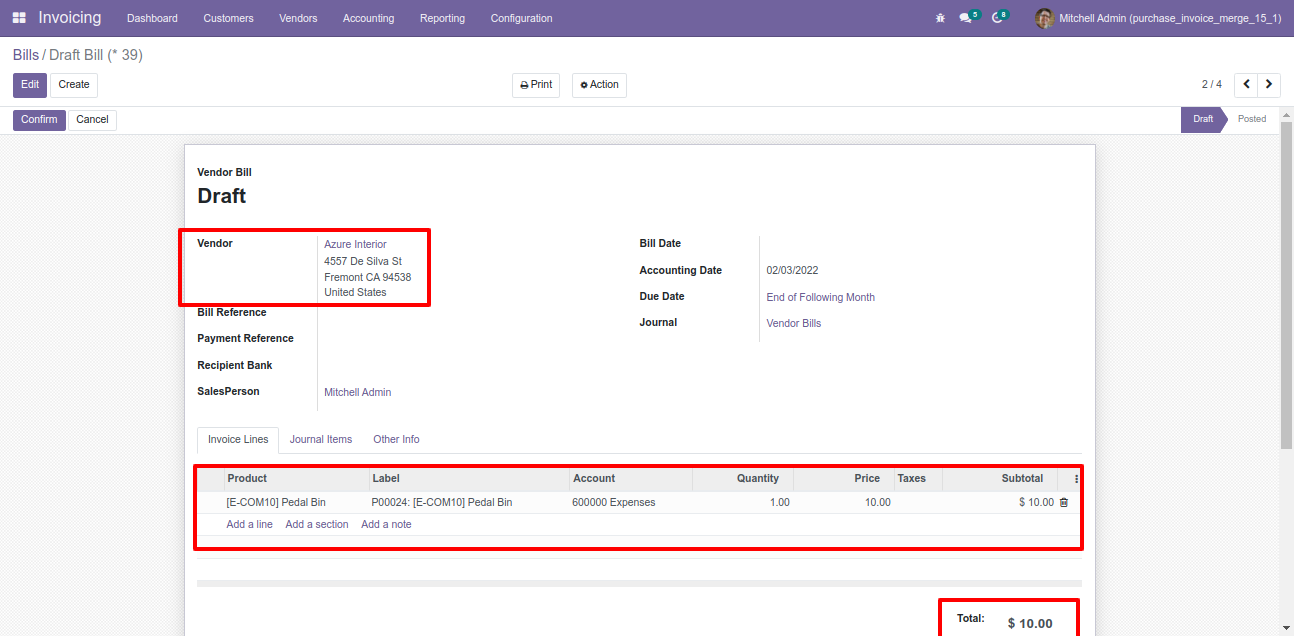1294x636 pixels.
Task: Open the Mitchell Admin user menu
Action: [1158, 18]
